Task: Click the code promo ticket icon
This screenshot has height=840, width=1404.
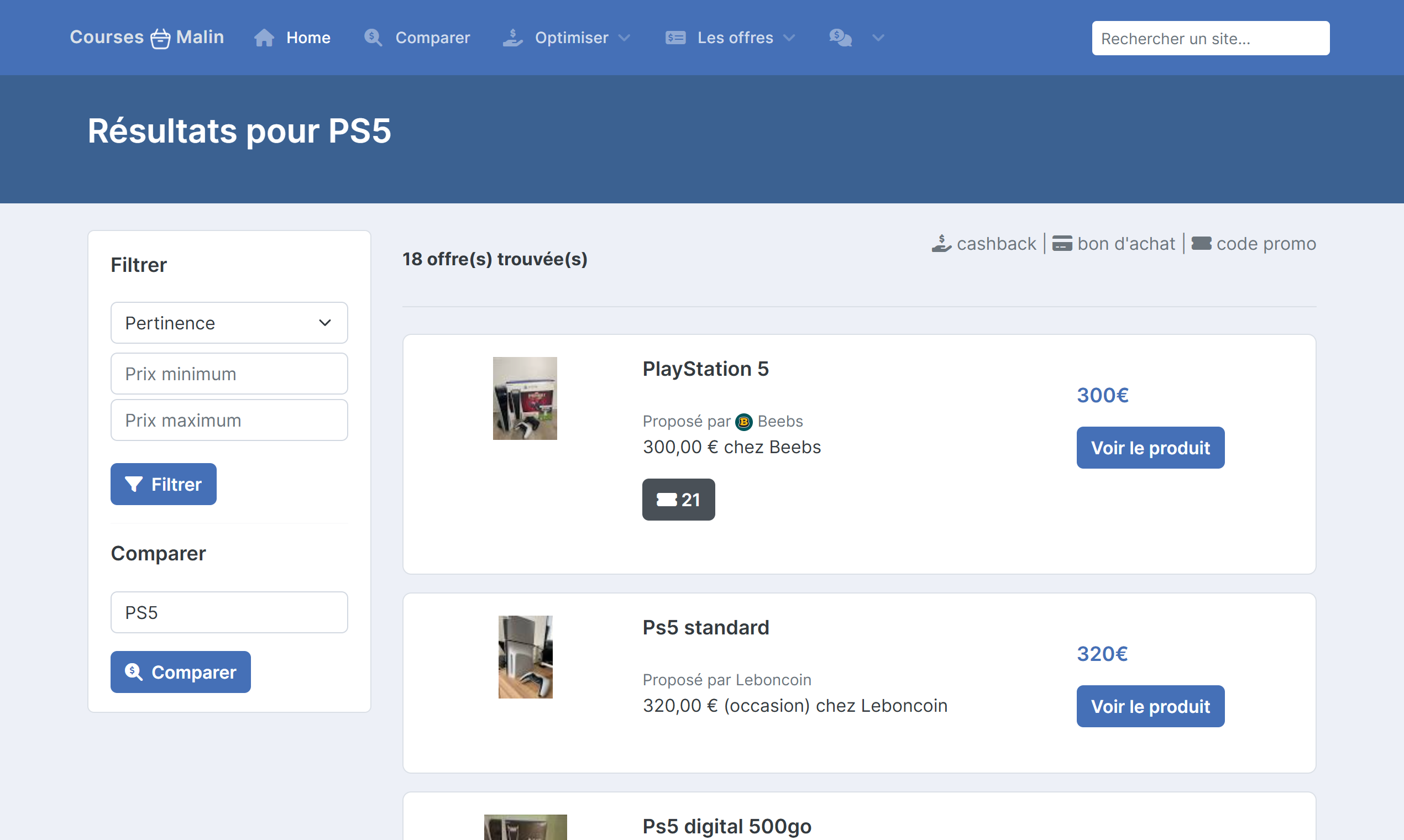Action: click(x=1201, y=243)
